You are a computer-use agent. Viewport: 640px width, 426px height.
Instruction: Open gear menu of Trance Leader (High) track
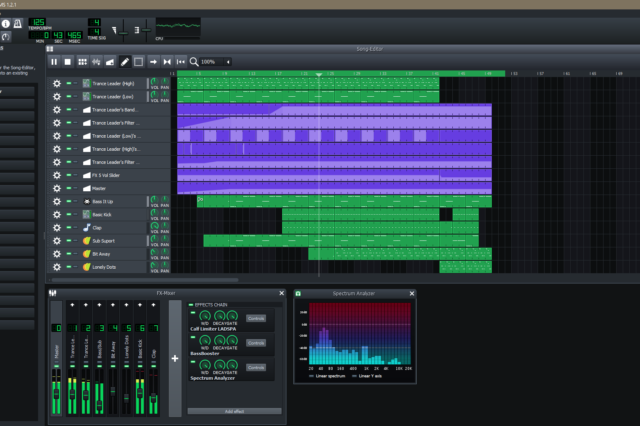click(x=57, y=83)
